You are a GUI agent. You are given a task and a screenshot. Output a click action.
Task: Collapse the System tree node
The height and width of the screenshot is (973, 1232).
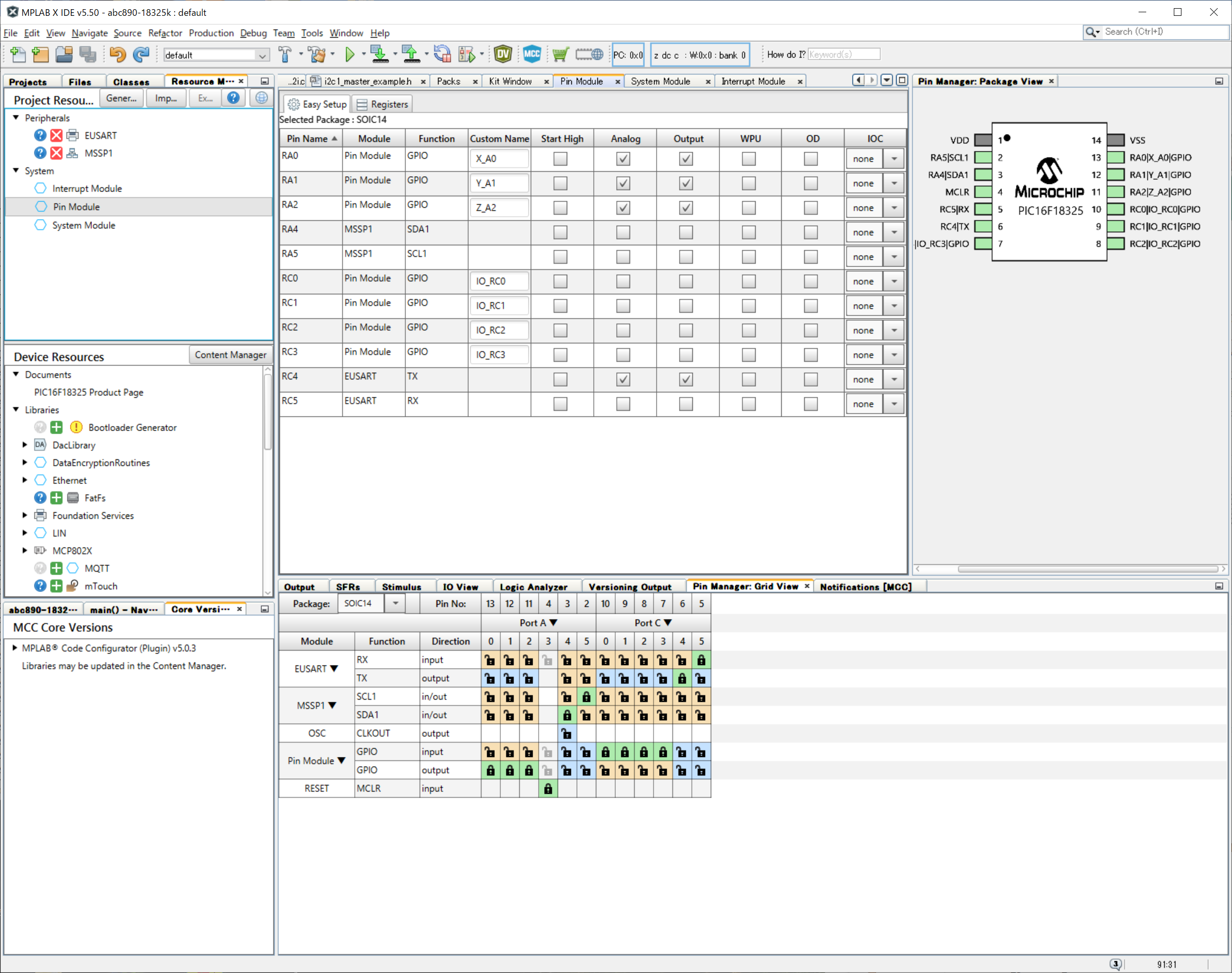point(16,171)
